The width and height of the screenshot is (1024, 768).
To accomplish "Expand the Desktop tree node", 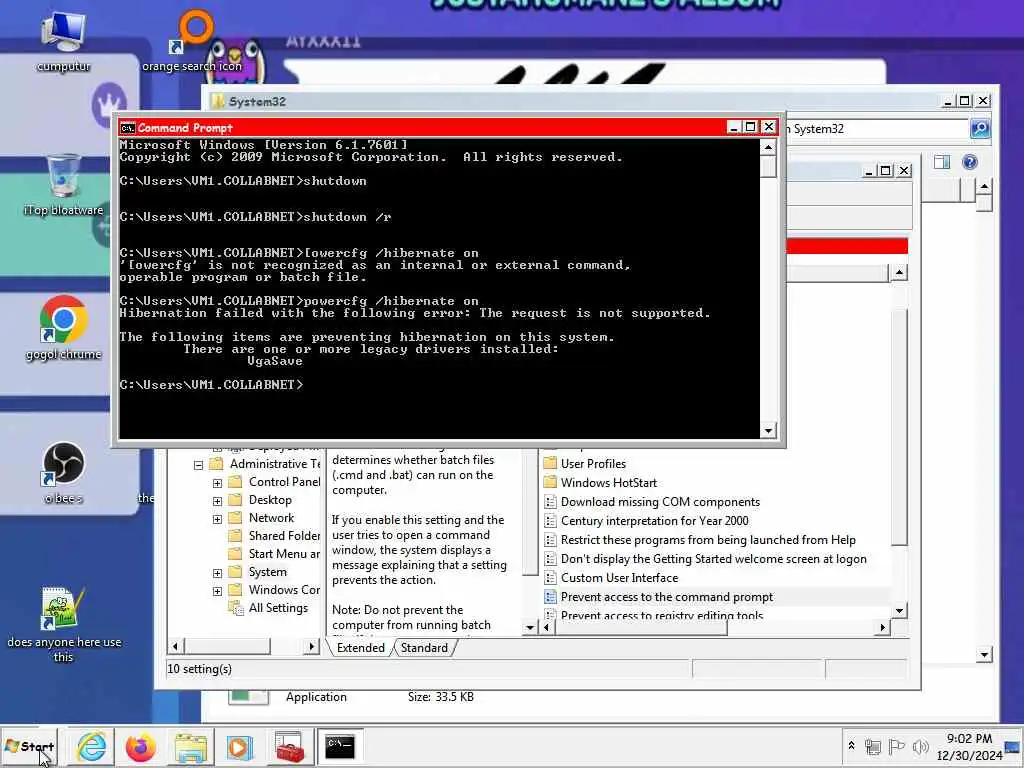I will [x=217, y=501].
